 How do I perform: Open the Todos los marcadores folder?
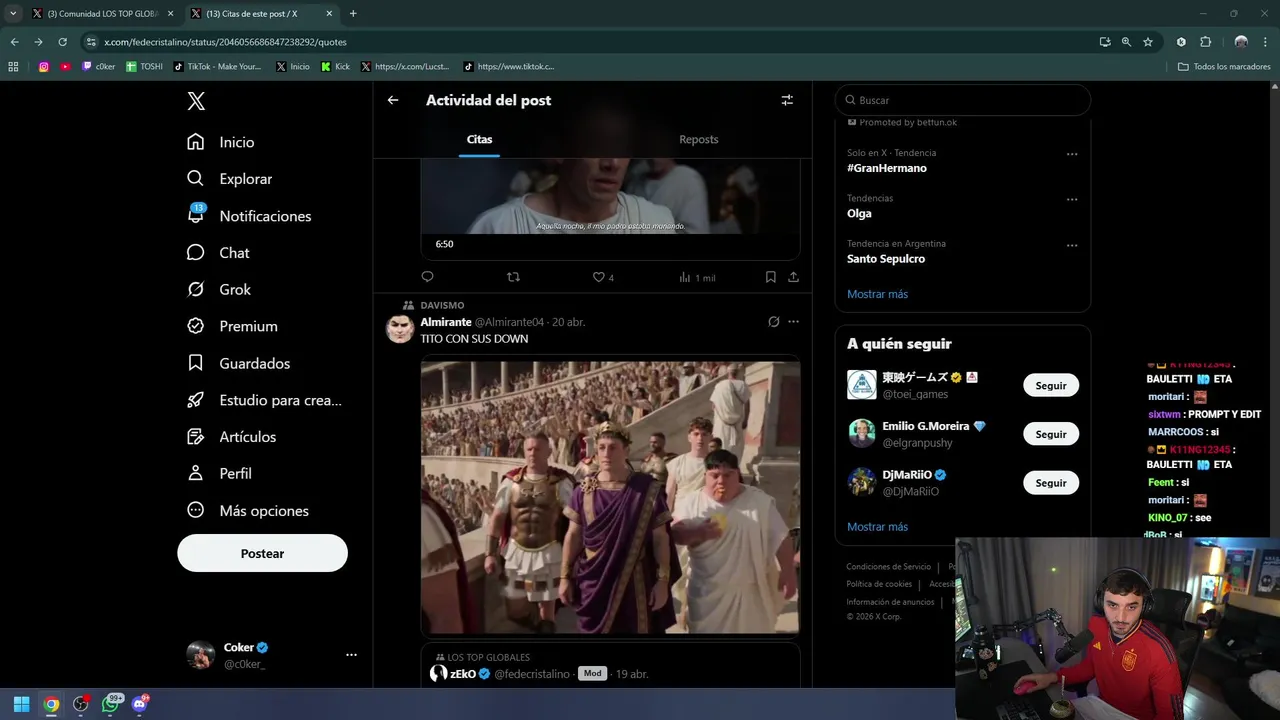(x=1224, y=67)
